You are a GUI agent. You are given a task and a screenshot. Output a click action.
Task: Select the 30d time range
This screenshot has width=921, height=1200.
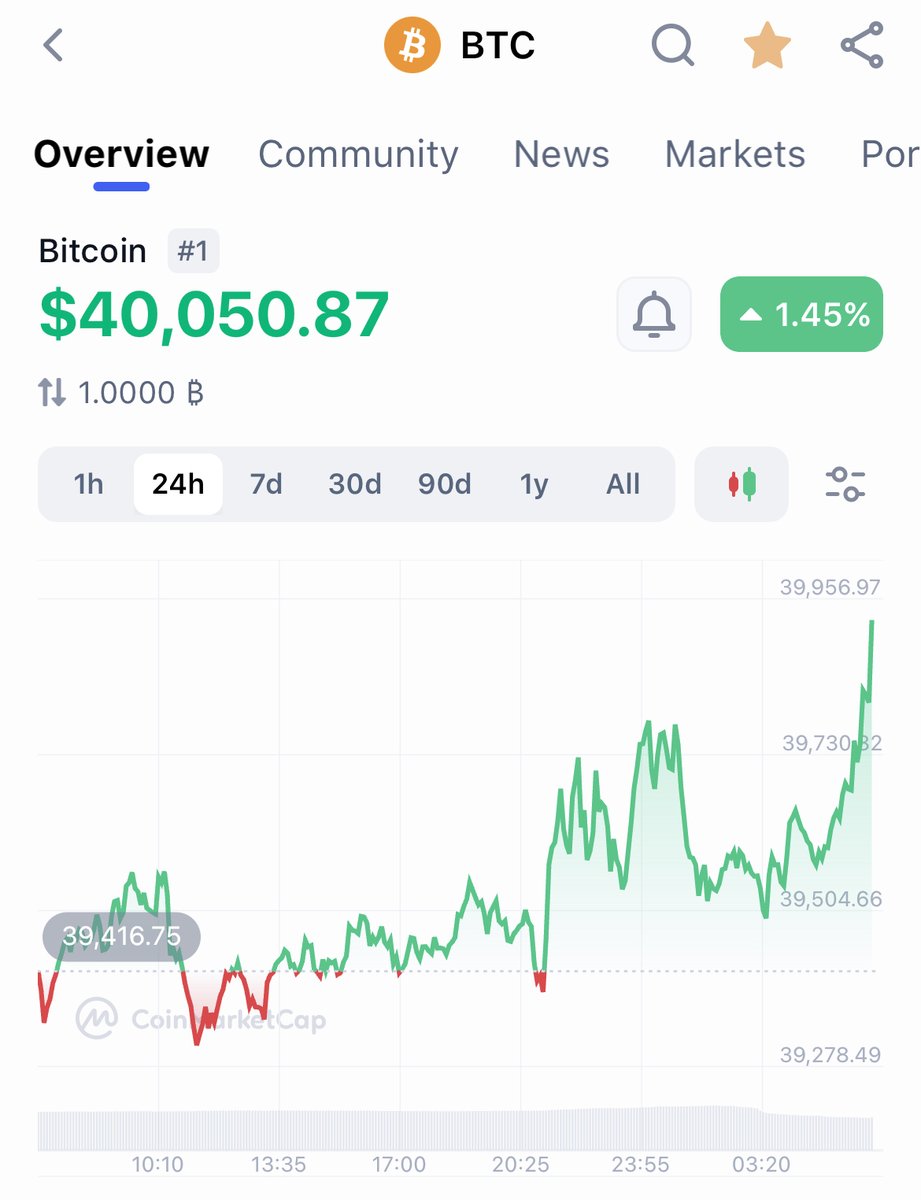[x=355, y=484]
